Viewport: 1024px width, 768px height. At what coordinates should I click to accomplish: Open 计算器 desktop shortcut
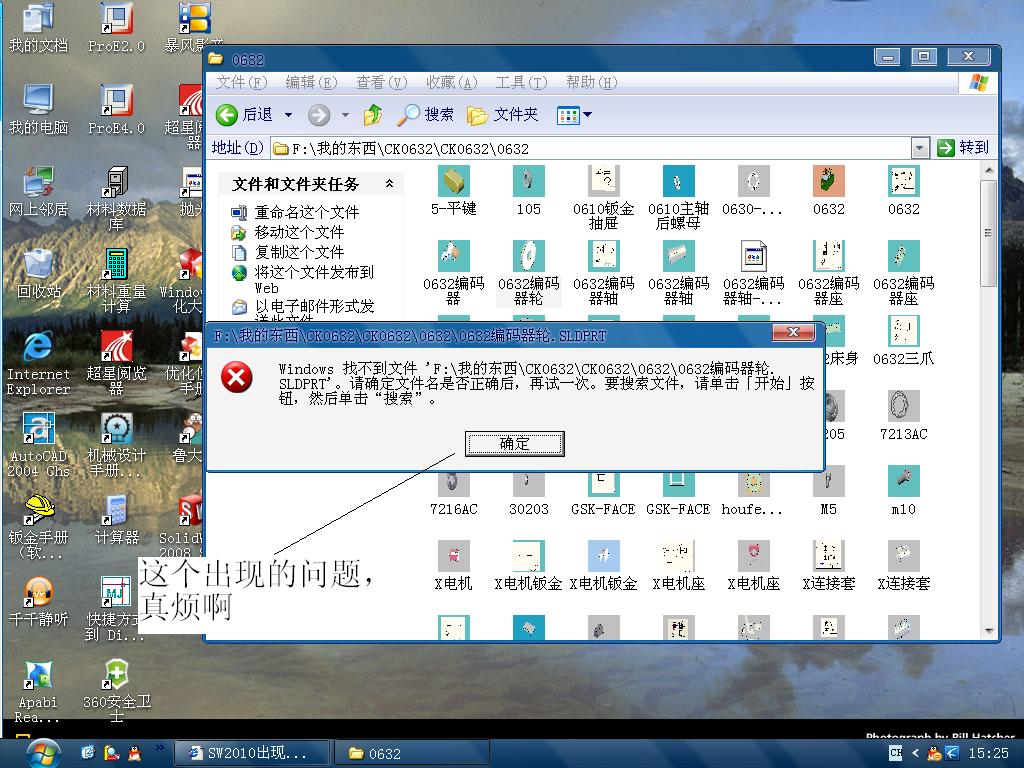click(116, 519)
